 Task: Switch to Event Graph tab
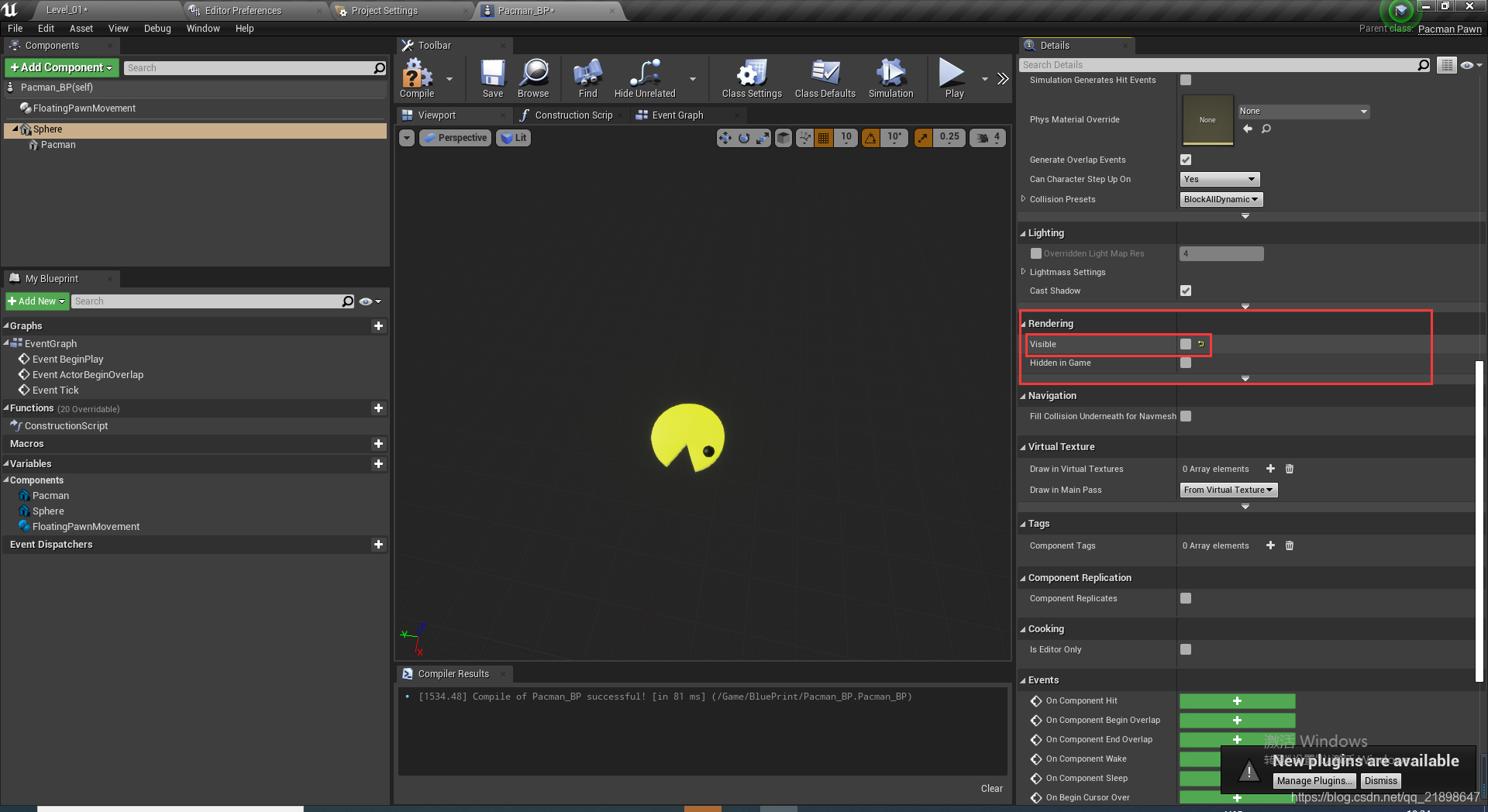point(677,115)
